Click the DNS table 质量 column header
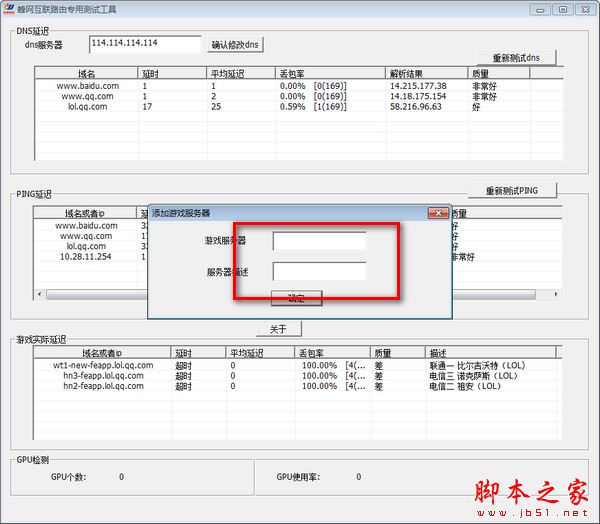Viewport: 600px width, 524px height. click(x=499, y=73)
